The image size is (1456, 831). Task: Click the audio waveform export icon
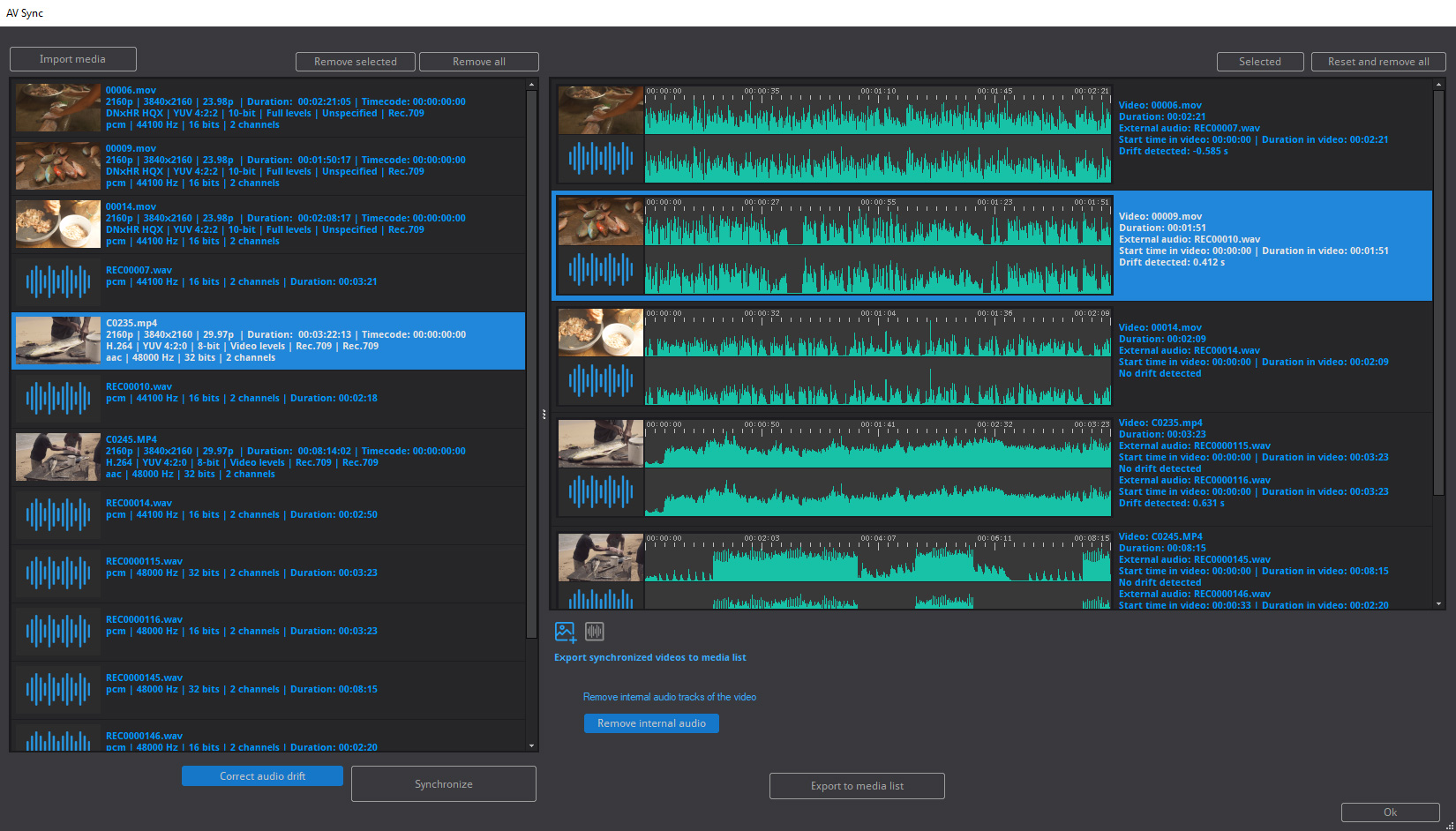tap(595, 632)
